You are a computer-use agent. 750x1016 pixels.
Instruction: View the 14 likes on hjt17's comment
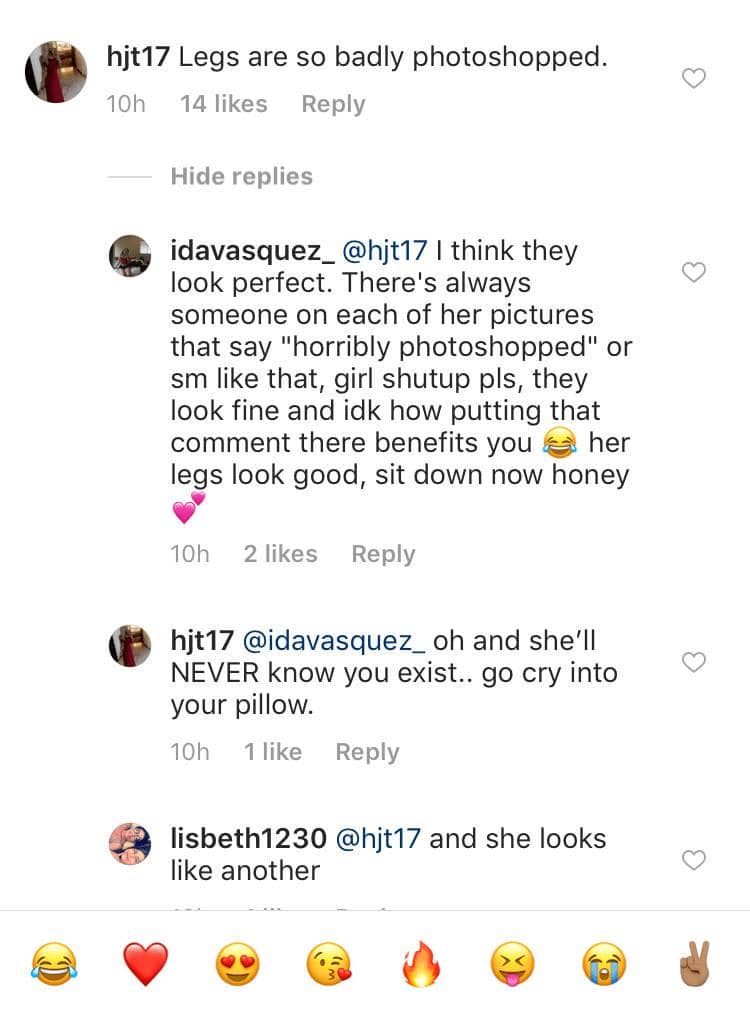pos(223,104)
